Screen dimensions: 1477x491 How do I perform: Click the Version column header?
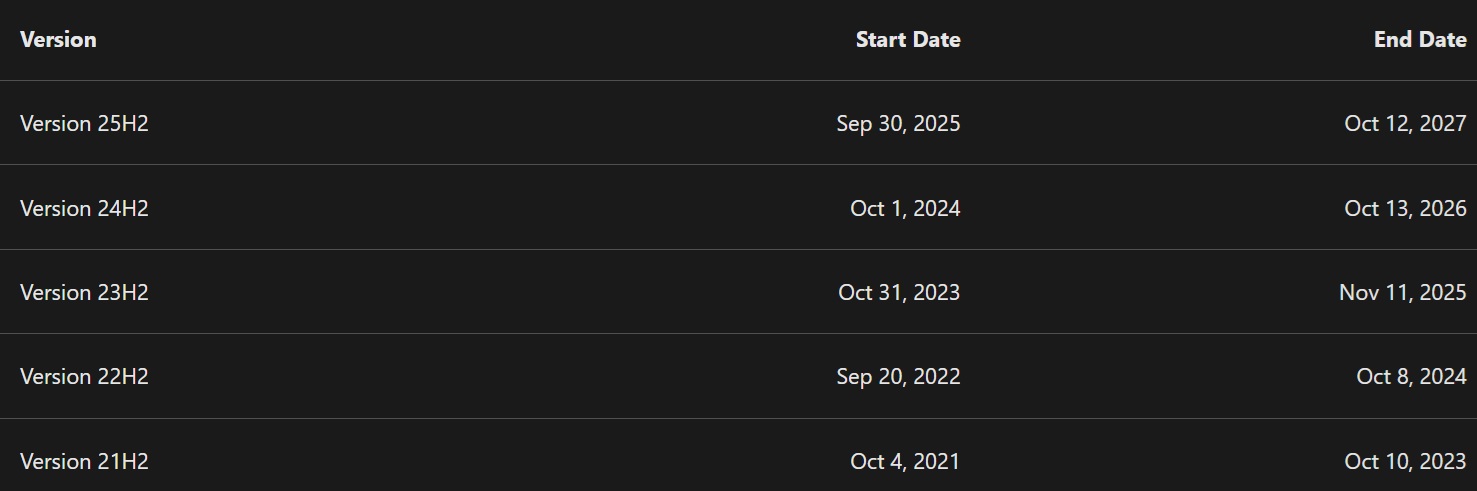(x=58, y=40)
